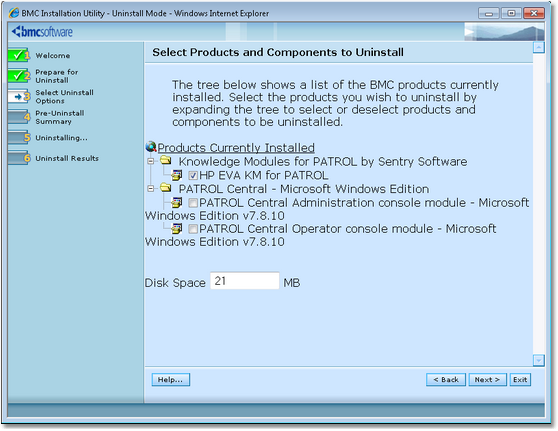
Task: Click the green checkmark icon for Welcome step
Action: click(x=19, y=55)
